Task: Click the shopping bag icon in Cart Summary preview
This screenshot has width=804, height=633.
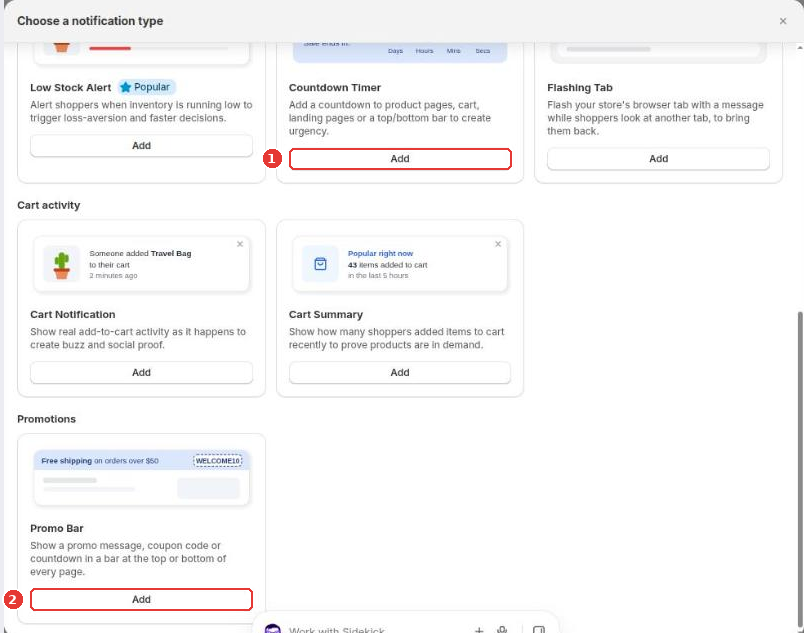Action: [x=320, y=264]
